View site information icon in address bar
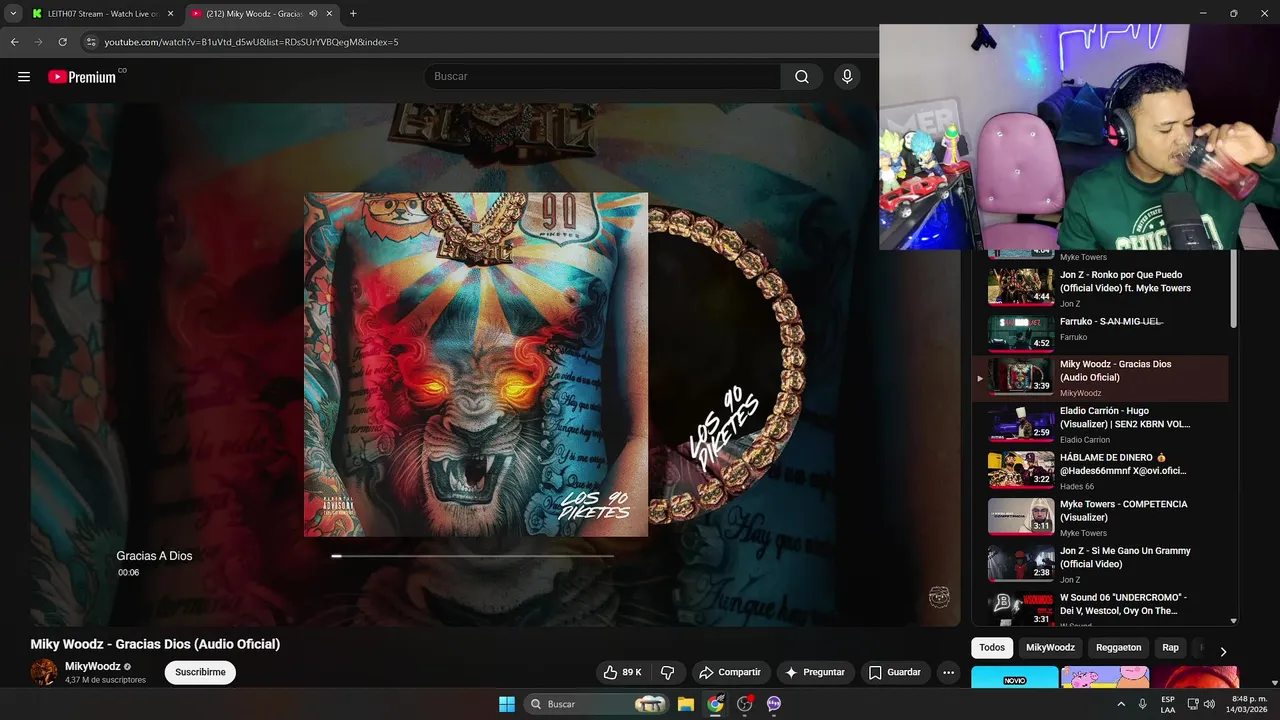 tap(91, 42)
